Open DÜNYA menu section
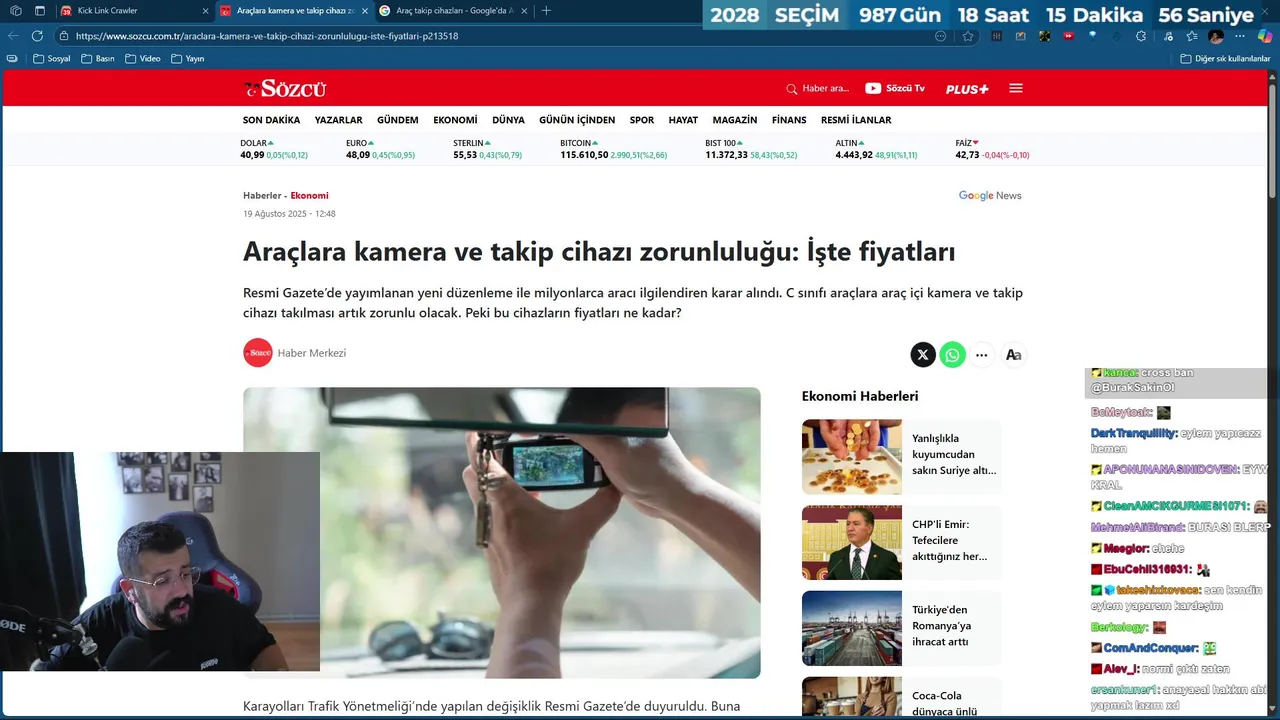Screen dimensions: 1280x720 508,120
